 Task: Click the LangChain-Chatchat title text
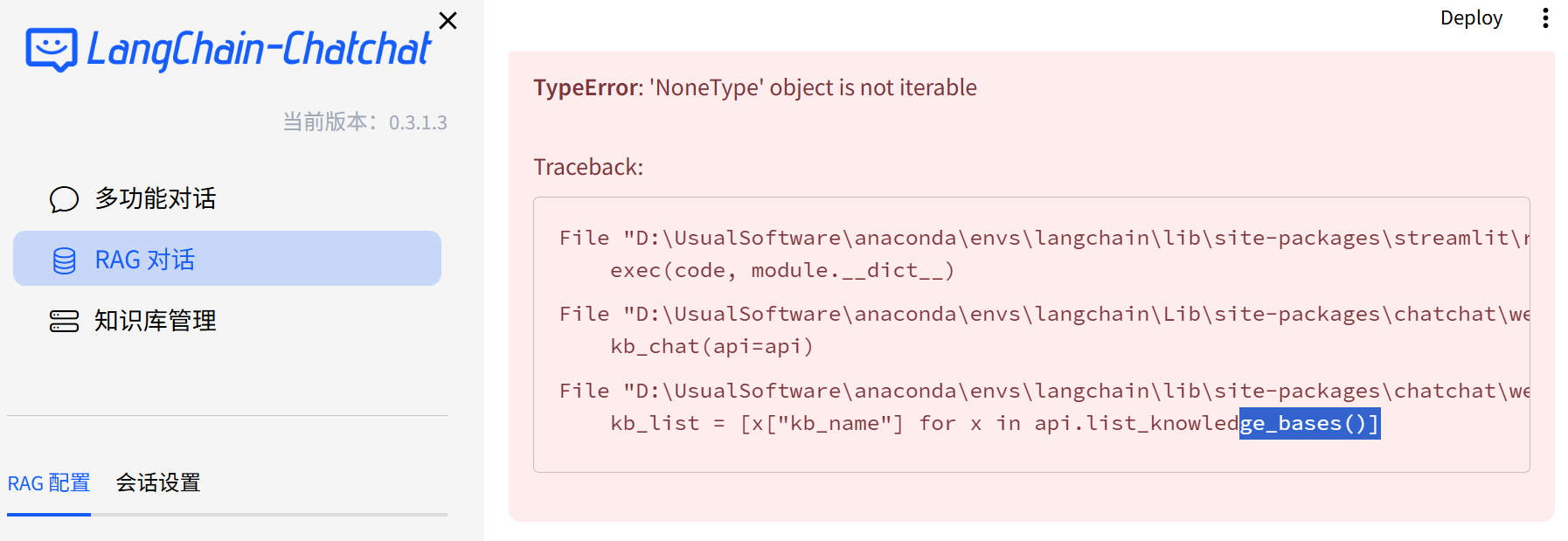coord(260,49)
